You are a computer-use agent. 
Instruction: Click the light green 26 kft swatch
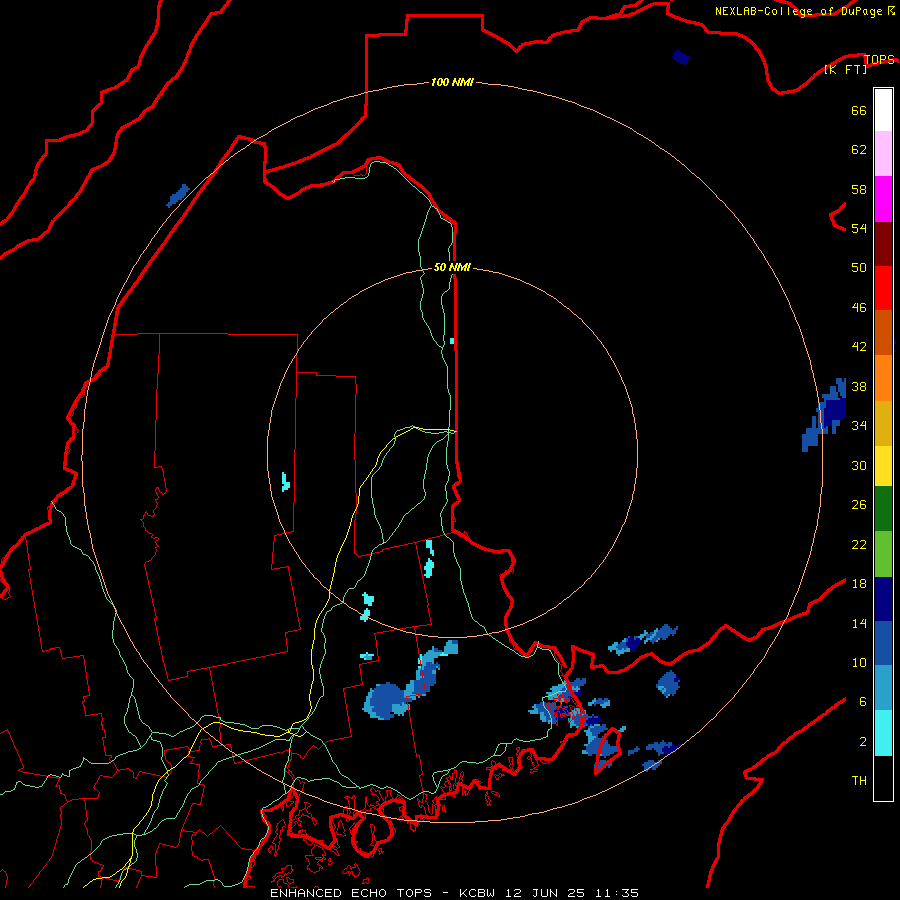tap(883, 554)
